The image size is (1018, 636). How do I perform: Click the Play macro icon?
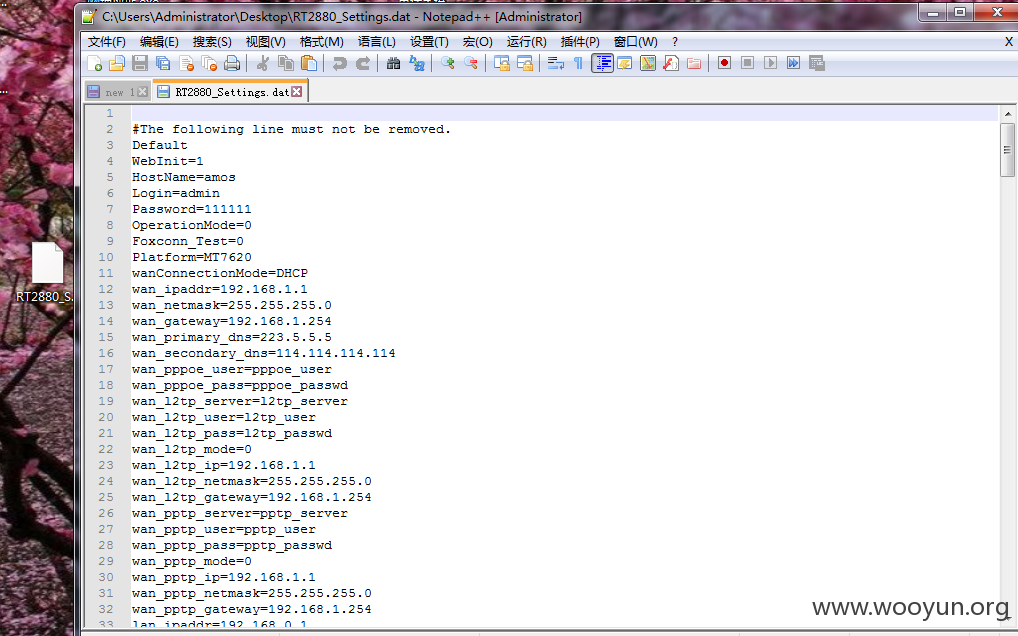[771, 63]
